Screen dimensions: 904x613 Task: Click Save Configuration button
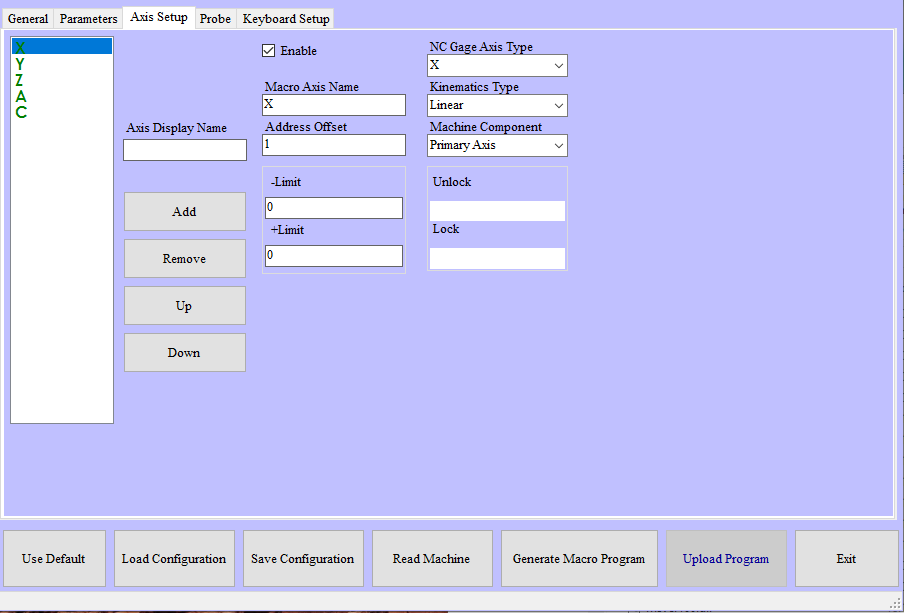302,559
